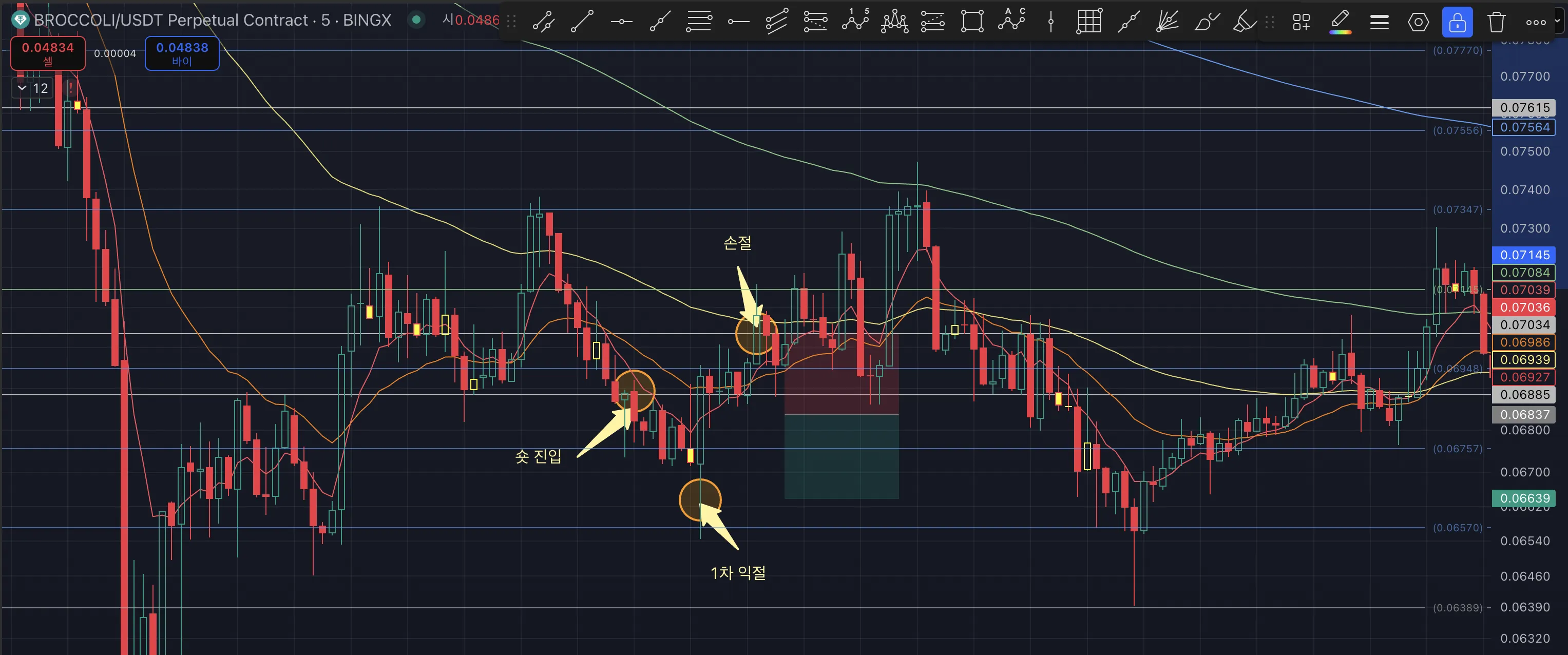The height and width of the screenshot is (655, 1568).
Task: Select the rectangle shape tool
Action: point(972,22)
